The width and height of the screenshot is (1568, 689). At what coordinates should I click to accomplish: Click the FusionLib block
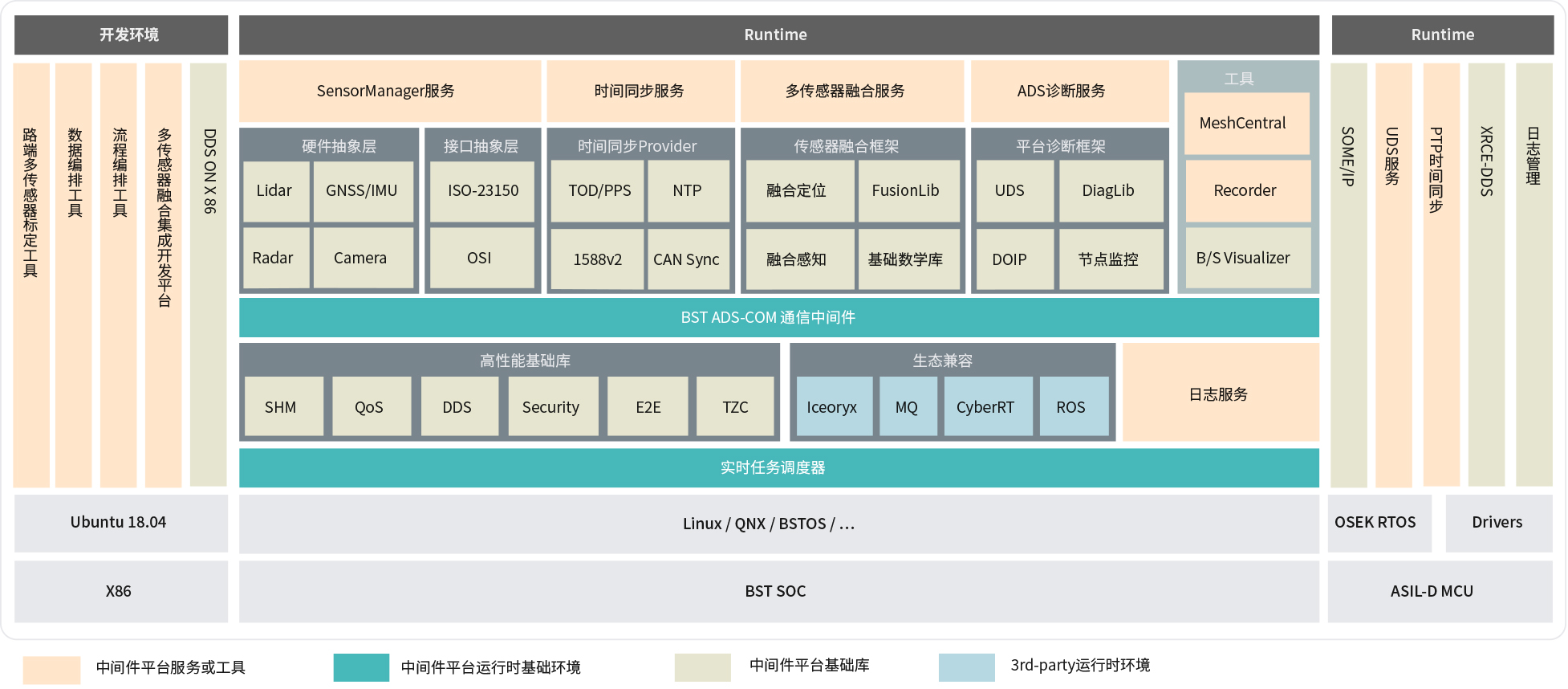(907, 191)
